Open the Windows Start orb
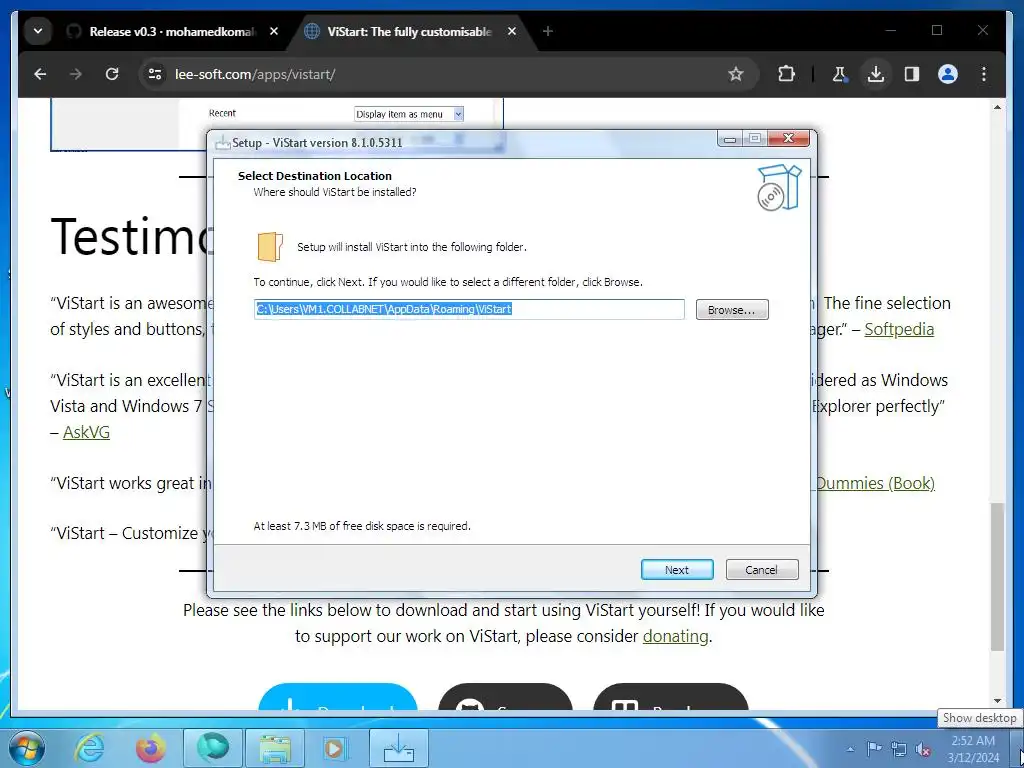 coord(27,748)
